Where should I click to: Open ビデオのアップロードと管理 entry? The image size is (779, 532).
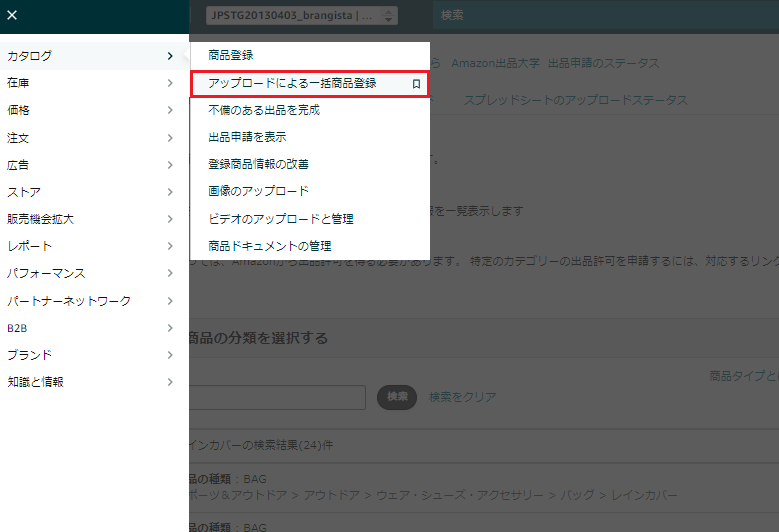pyautogui.click(x=280, y=218)
